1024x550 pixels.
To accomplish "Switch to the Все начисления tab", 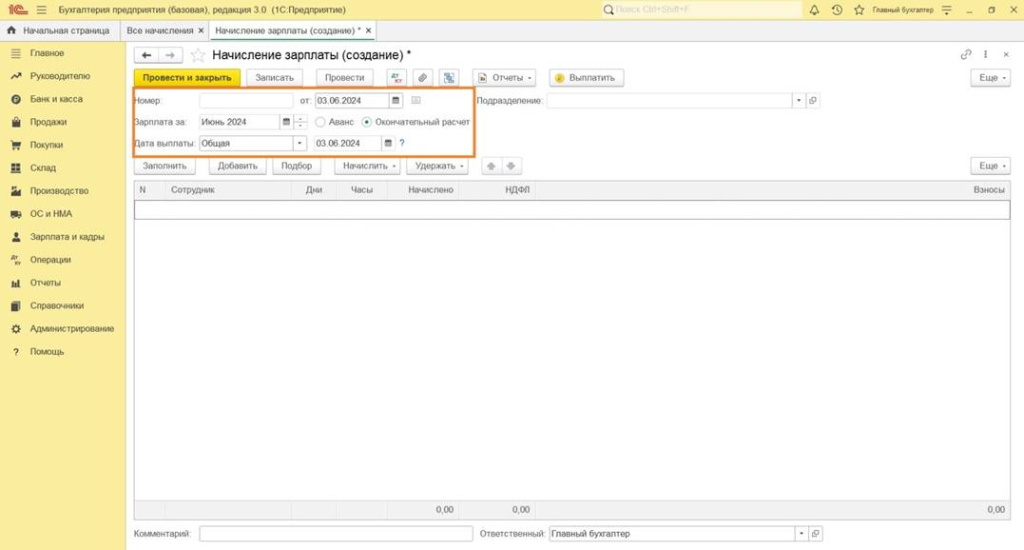I will (166, 31).
